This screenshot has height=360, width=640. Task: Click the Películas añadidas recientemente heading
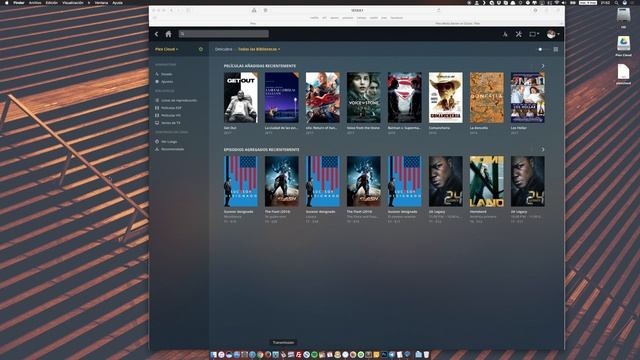[260, 66]
